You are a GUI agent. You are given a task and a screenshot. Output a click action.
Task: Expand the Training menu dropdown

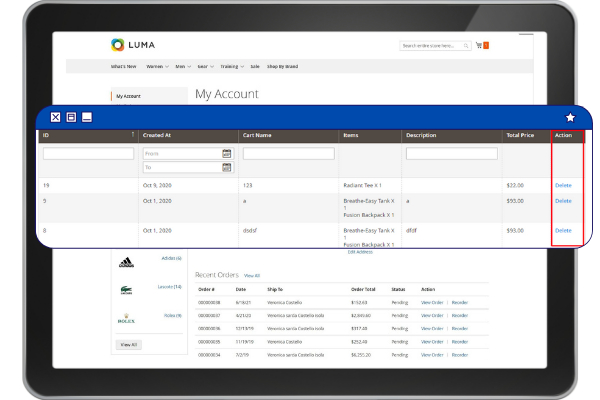coord(231,66)
